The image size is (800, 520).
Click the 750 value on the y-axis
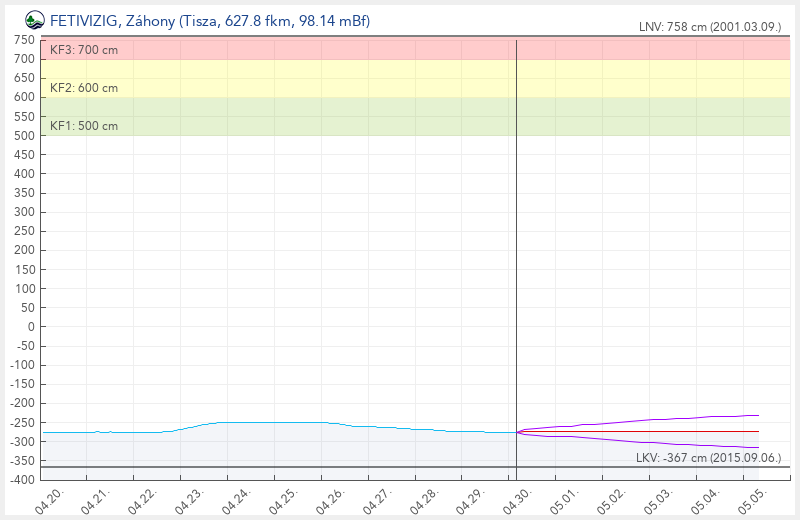point(25,40)
